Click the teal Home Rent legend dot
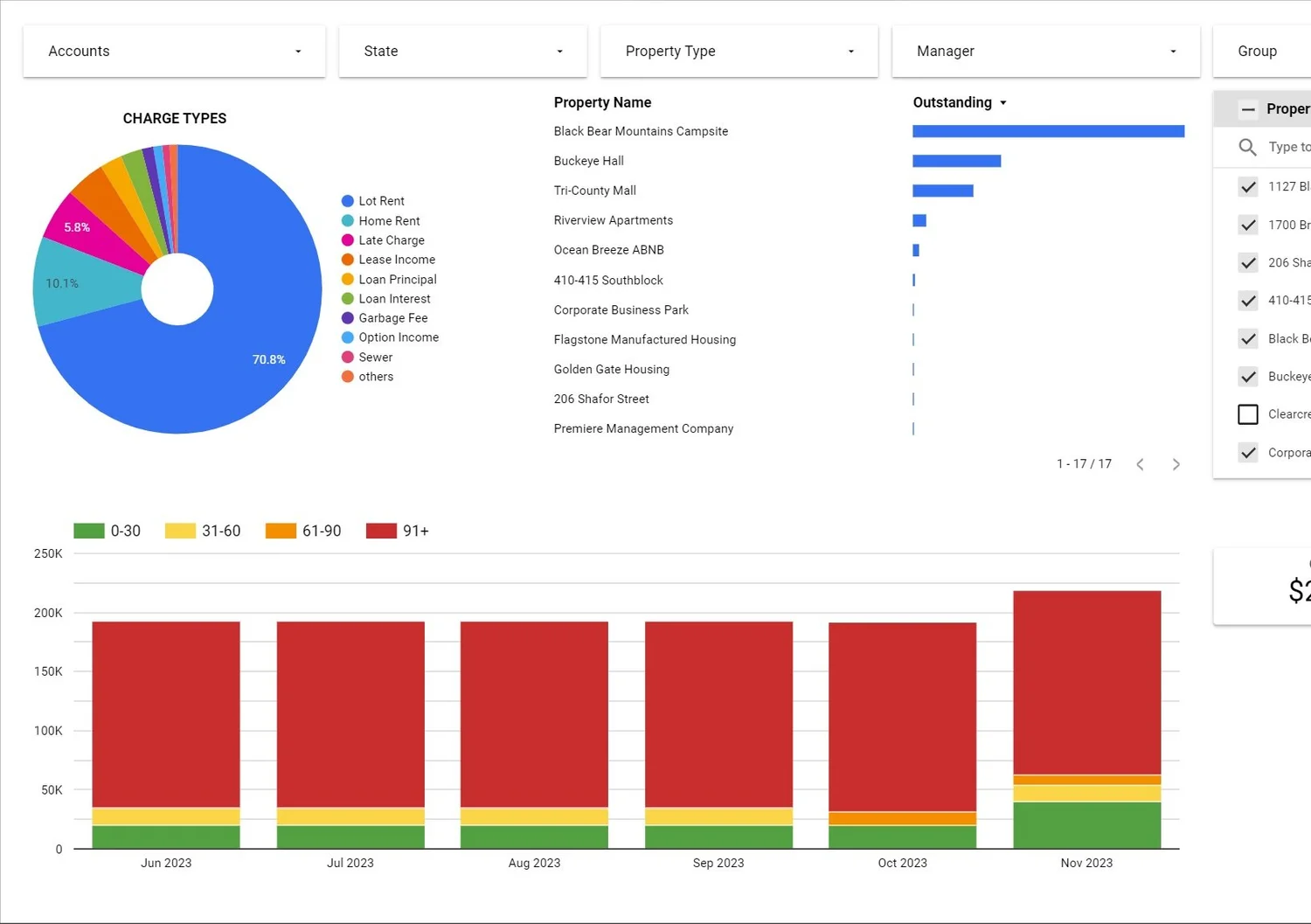This screenshot has height=924, width=1311. pos(347,220)
